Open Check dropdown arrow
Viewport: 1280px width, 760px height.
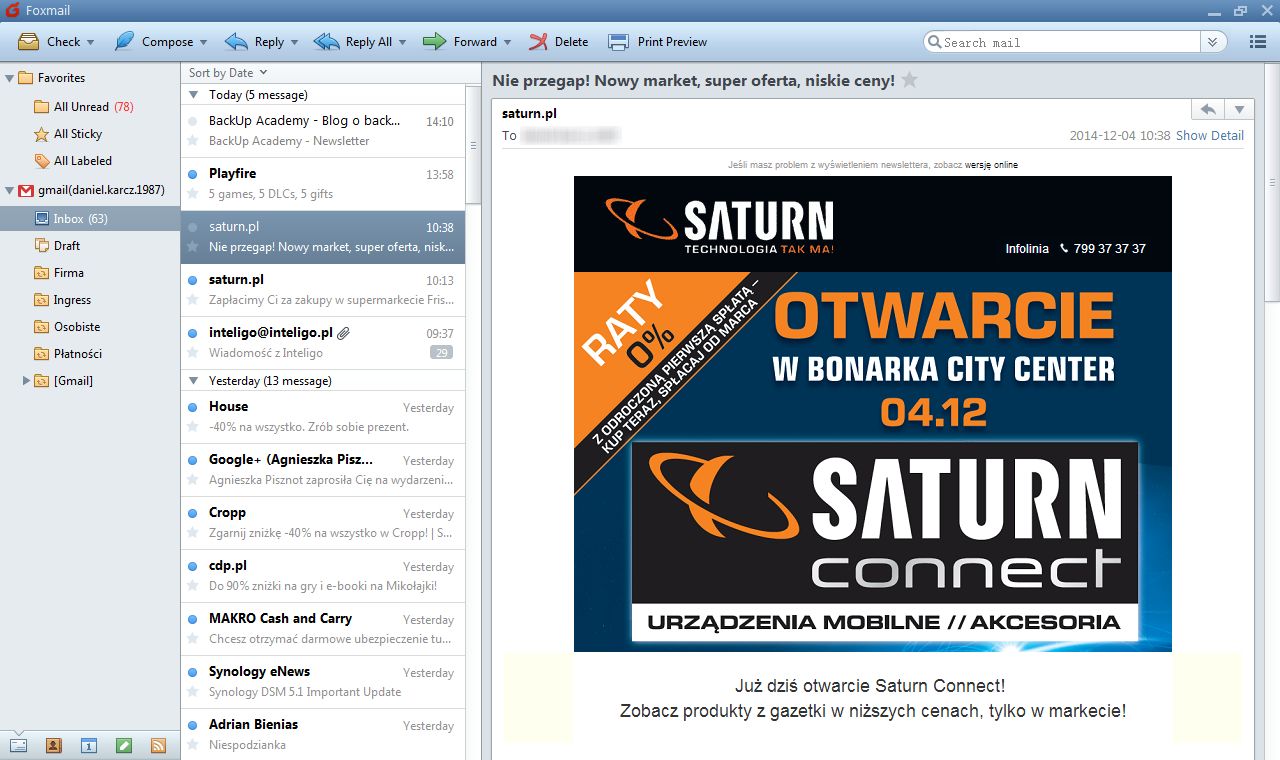click(90, 43)
